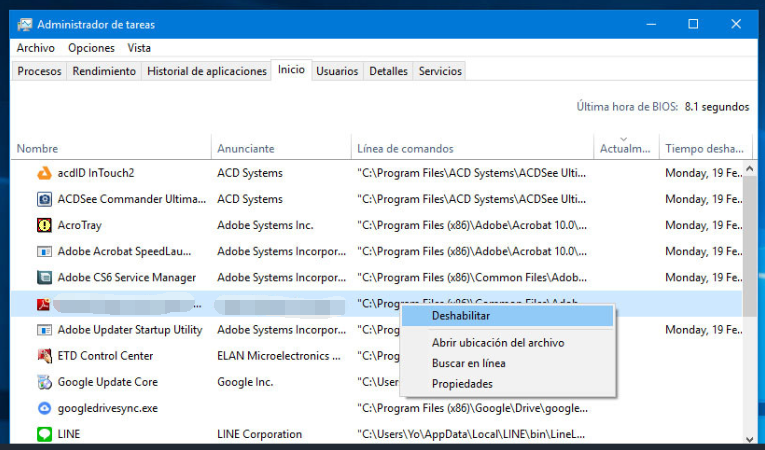Select googledrivesync.exe entry
Image resolution: width=765 pixels, height=450 pixels.
(108, 408)
